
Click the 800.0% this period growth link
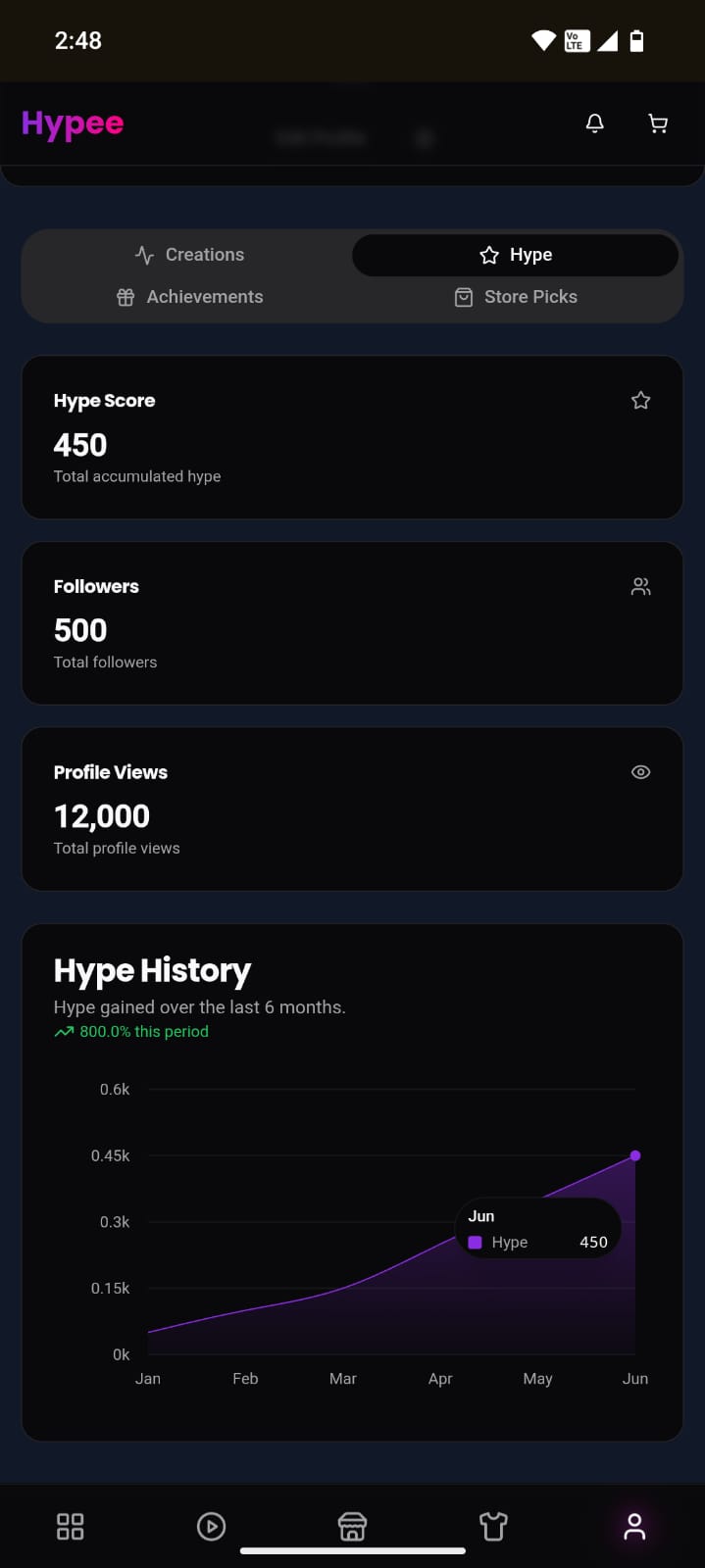pos(130,1031)
